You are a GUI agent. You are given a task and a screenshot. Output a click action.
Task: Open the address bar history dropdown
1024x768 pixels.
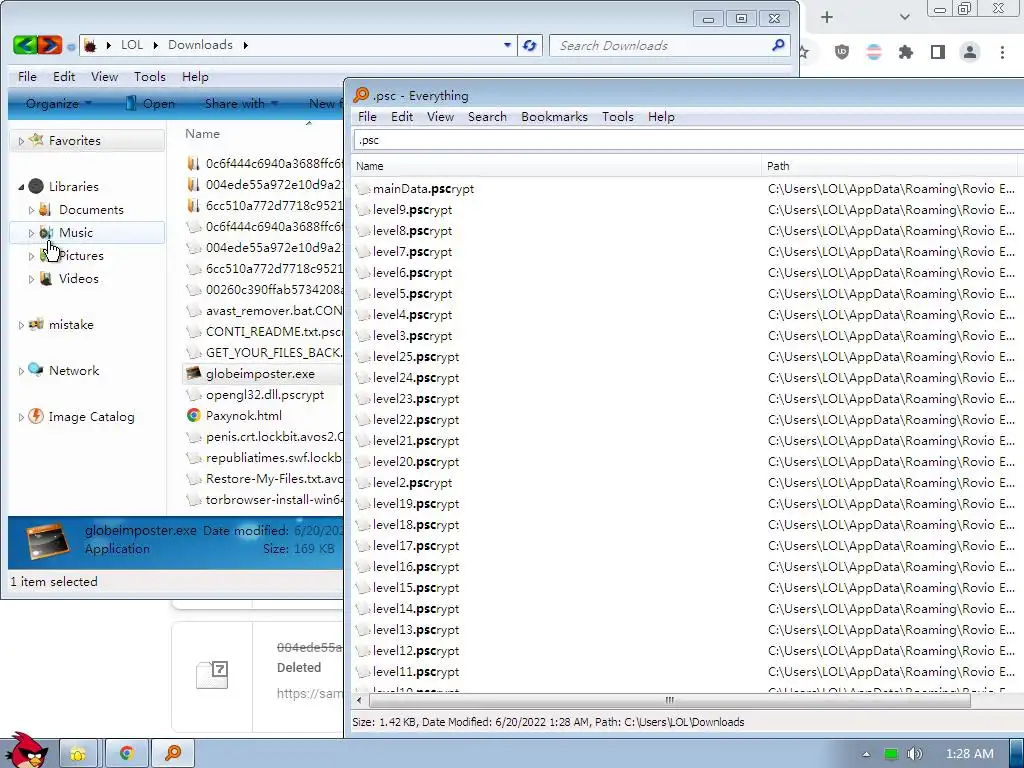pyautogui.click(x=507, y=45)
